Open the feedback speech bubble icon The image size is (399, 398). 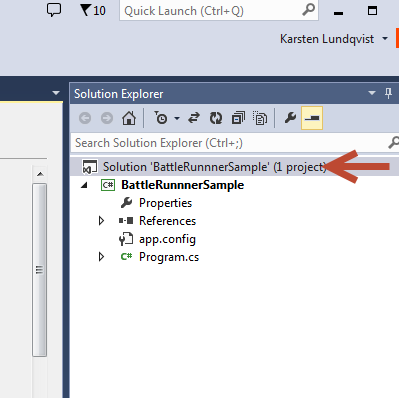tap(54, 10)
